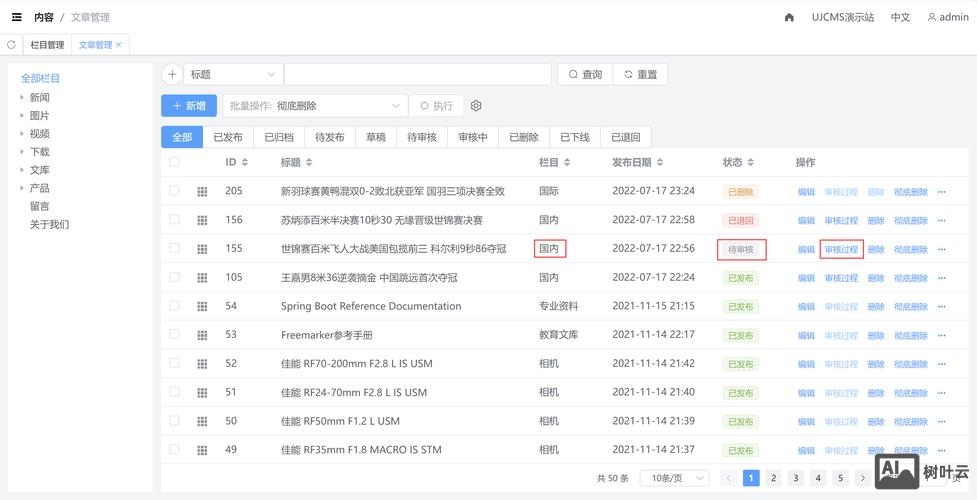Select 关于我们 in the column tree
This screenshot has height=500, width=977.
(49, 224)
